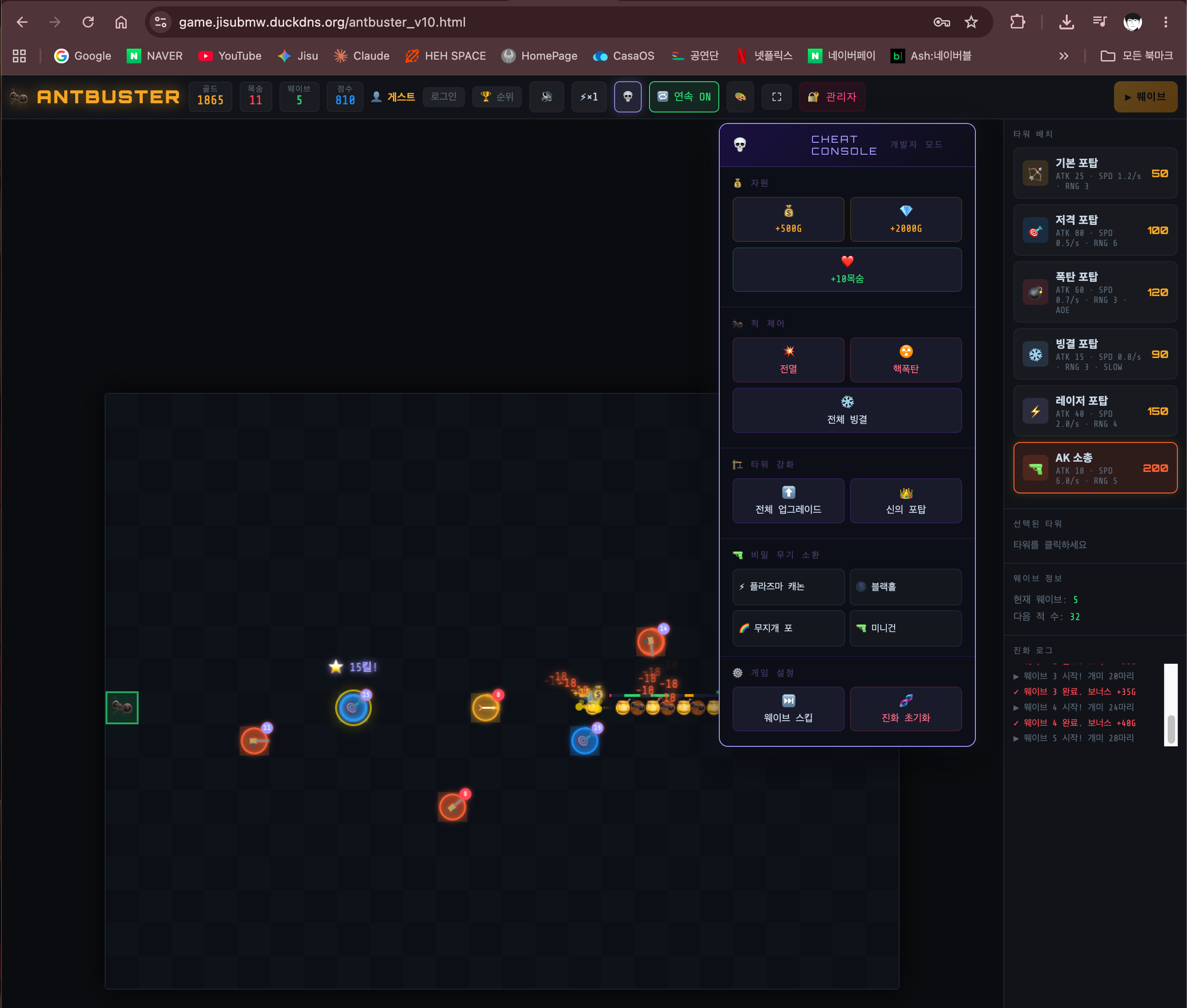Skip wave with 웨이브 스킵
Screen dimensions: 1187x1008
(788, 709)
